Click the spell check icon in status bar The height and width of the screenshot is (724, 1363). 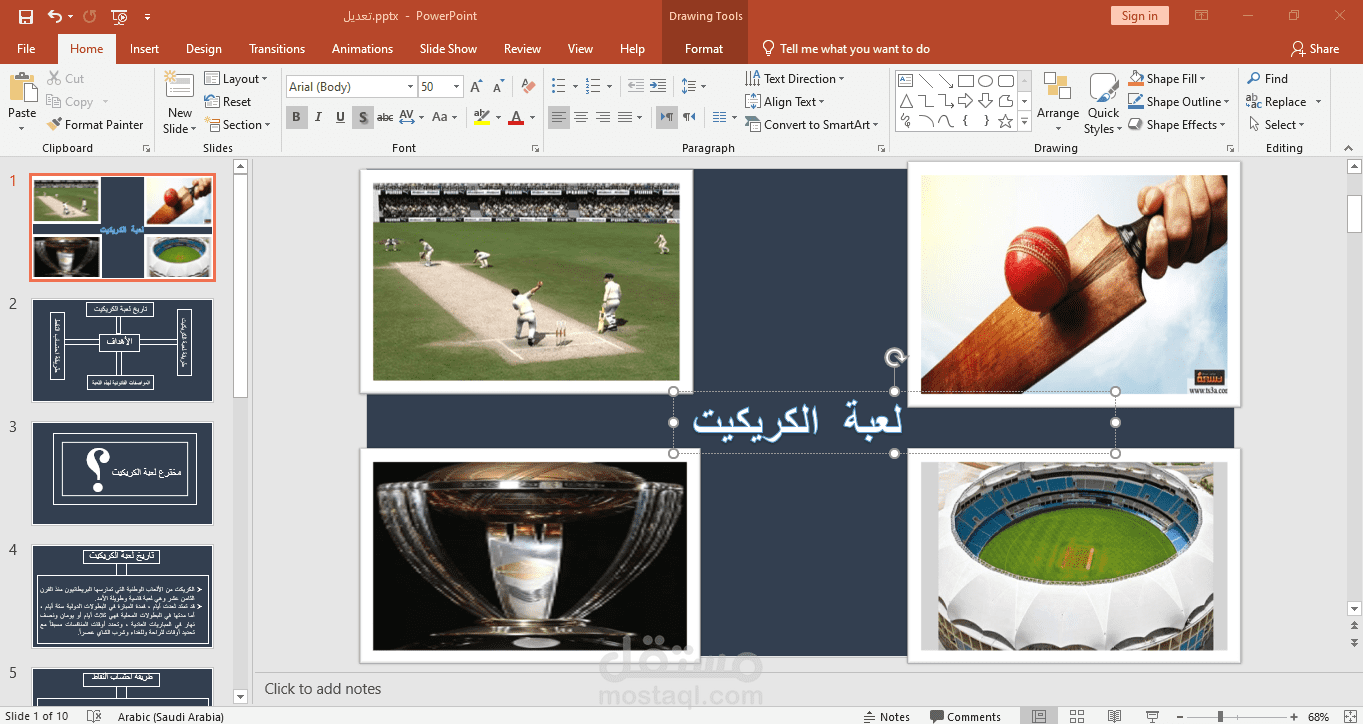[94, 716]
